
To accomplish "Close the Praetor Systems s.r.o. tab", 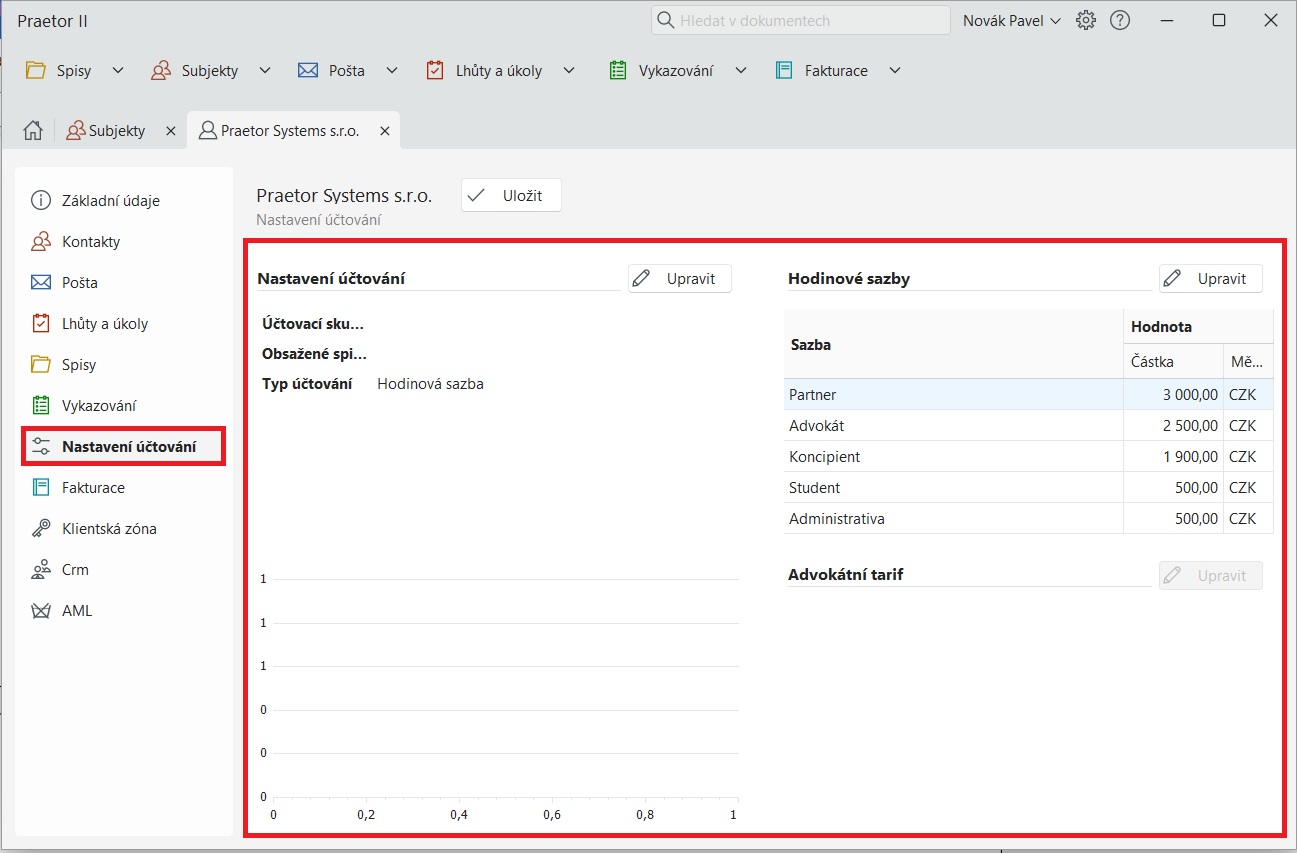I will point(384,131).
